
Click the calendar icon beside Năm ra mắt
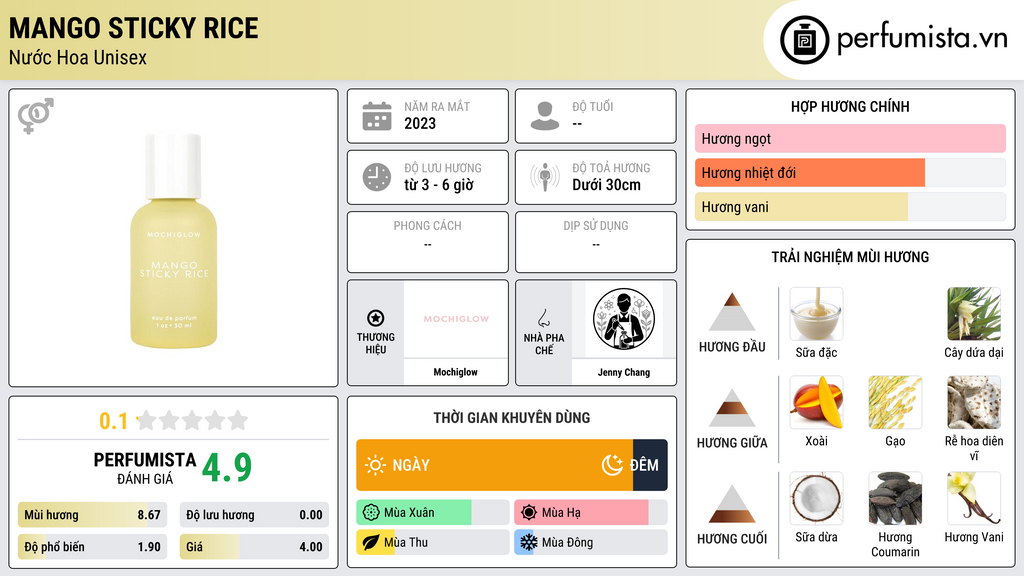coord(377,116)
